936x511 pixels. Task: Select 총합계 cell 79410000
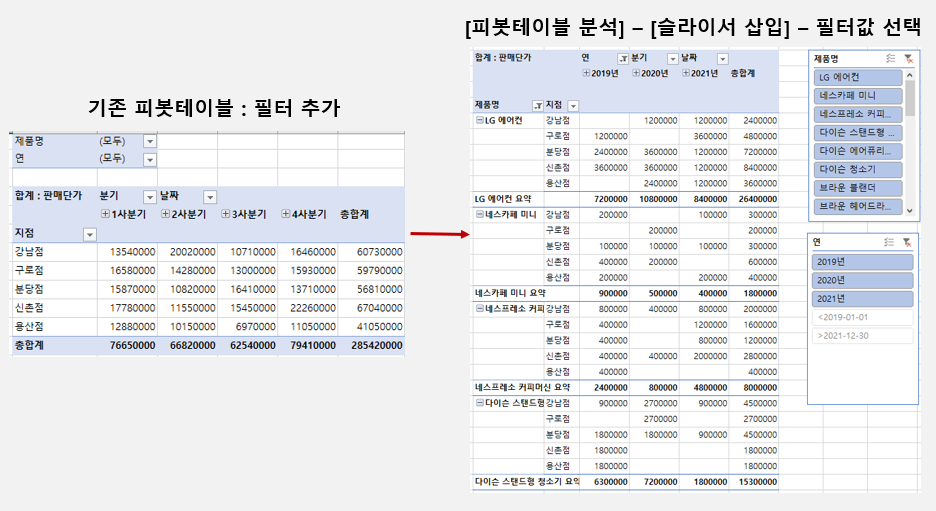[308, 345]
